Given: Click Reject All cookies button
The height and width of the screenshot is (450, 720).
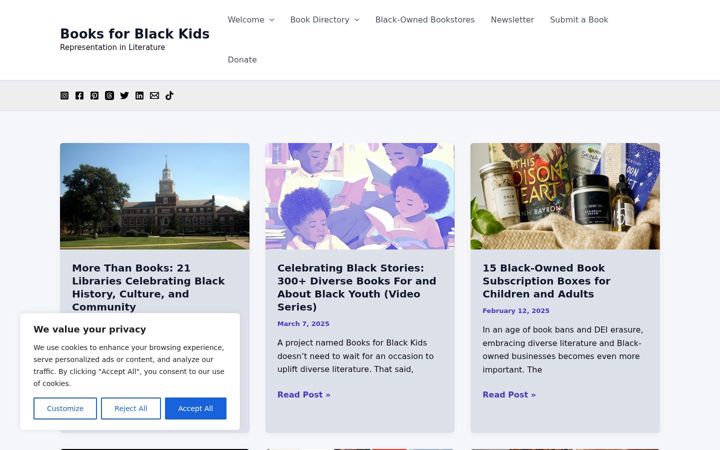Looking at the screenshot, I should pos(131,408).
